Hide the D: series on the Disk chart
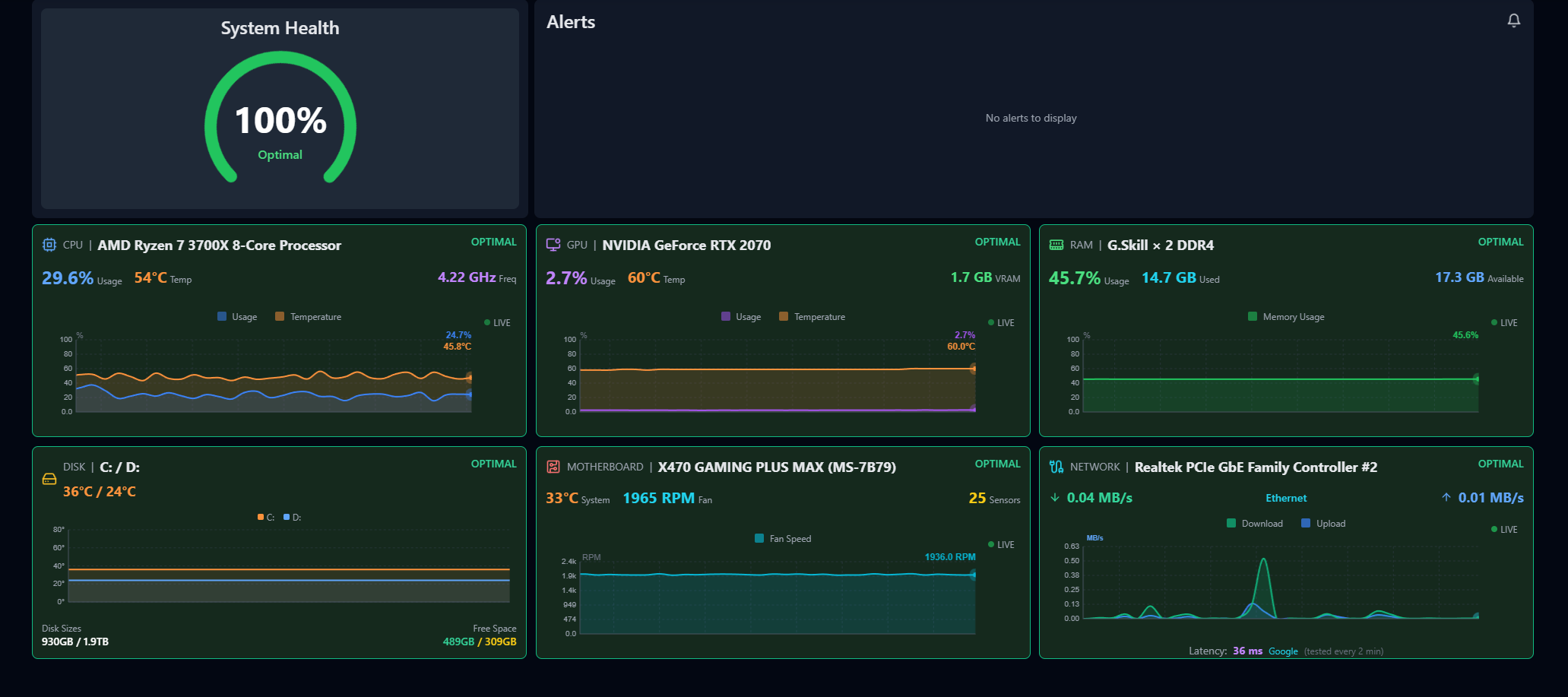This screenshot has height=697, width=1568. [294, 516]
